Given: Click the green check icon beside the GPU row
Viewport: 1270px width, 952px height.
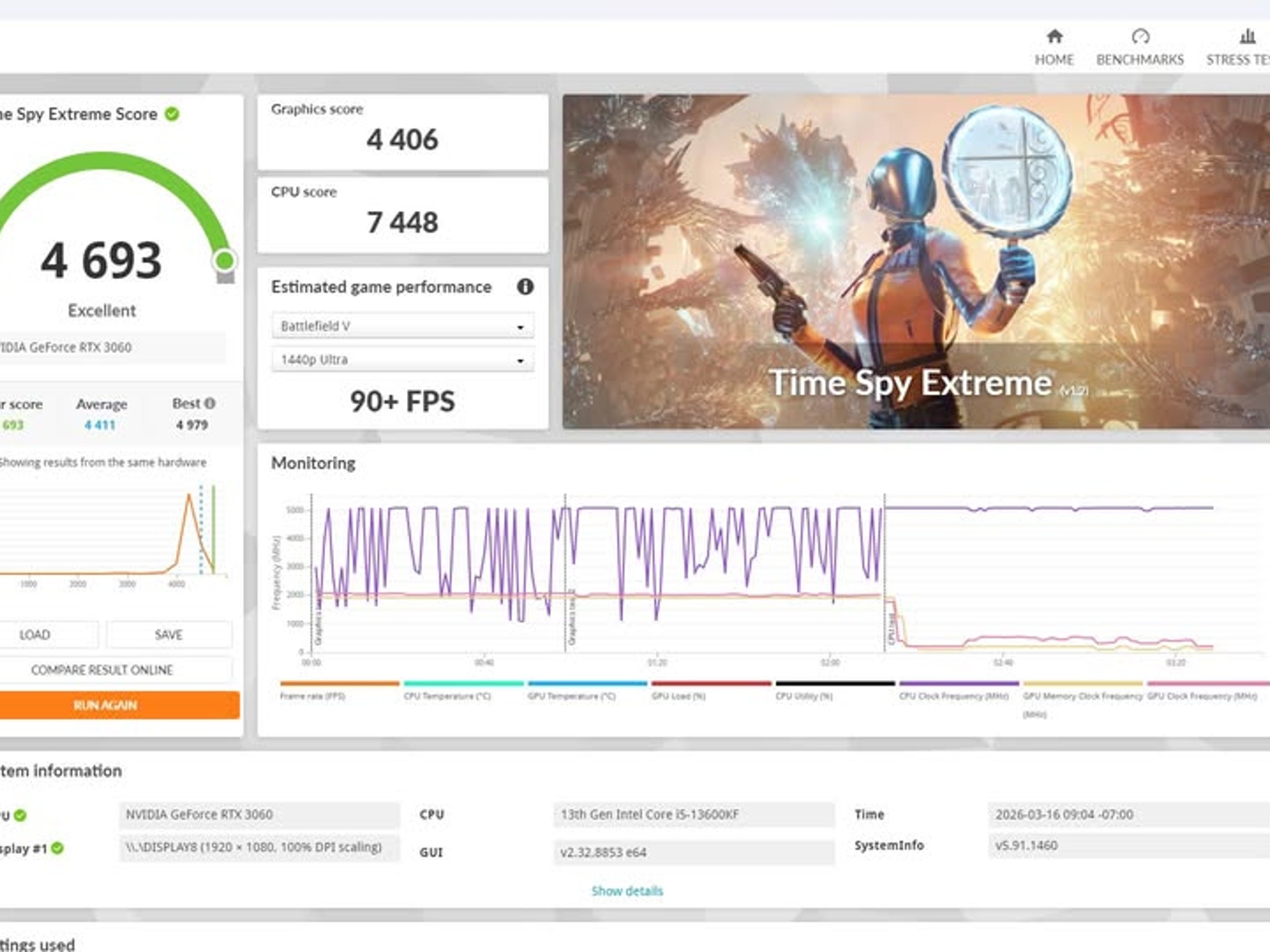Looking at the screenshot, I should [x=20, y=815].
